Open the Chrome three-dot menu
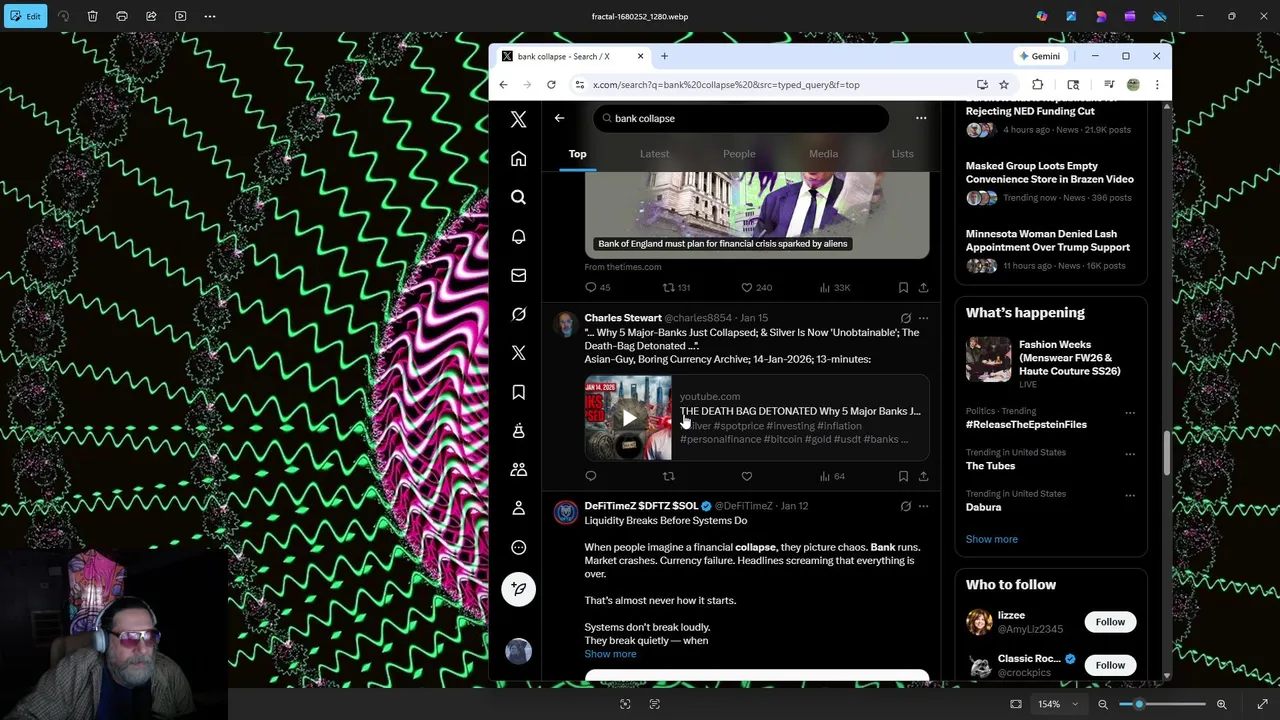 1157,85
